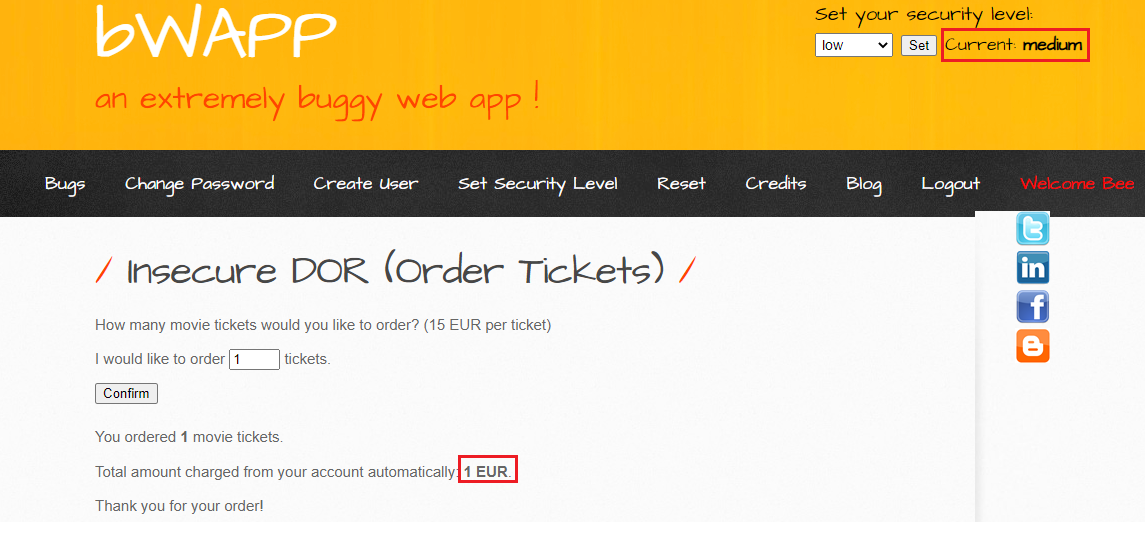Click the Reset menu item

[x=681, y=183]
